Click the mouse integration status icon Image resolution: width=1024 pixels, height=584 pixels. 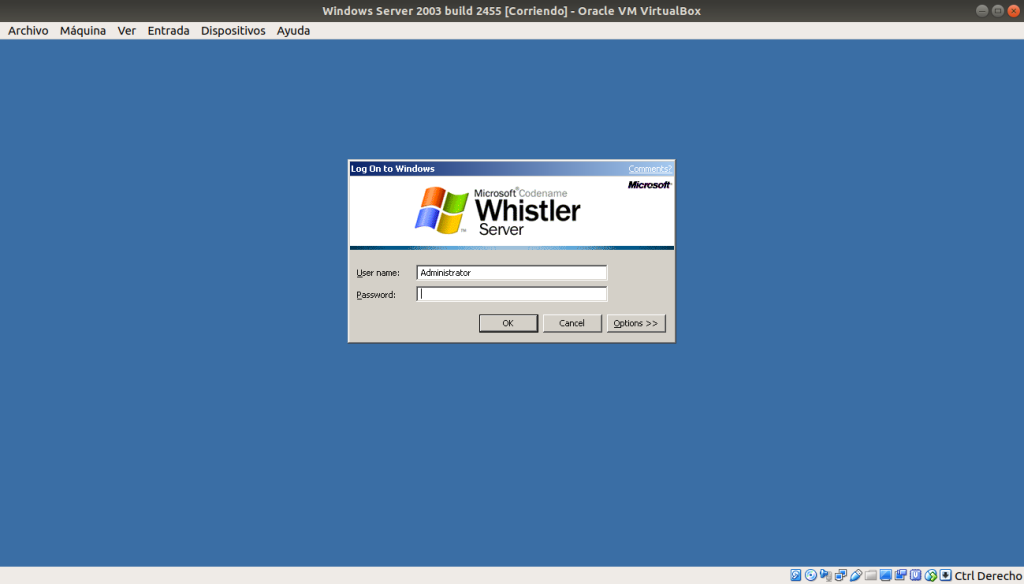931,576
